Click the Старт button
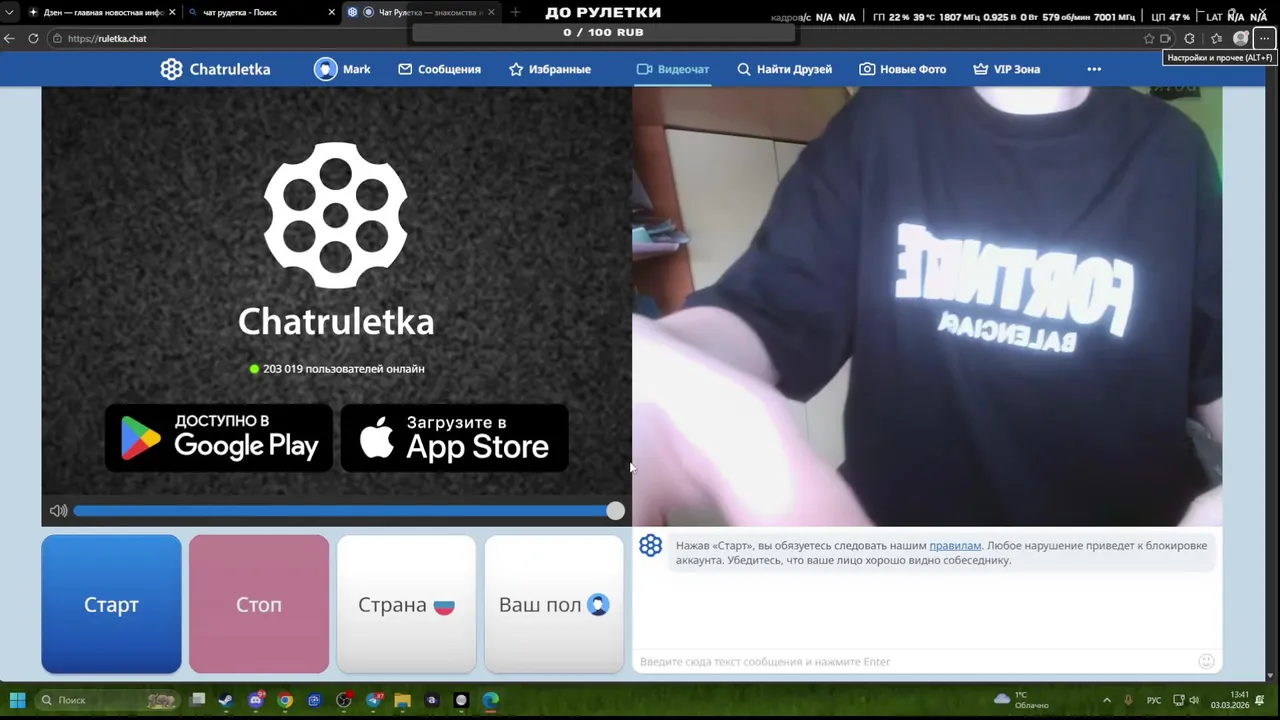 [111, 604]
